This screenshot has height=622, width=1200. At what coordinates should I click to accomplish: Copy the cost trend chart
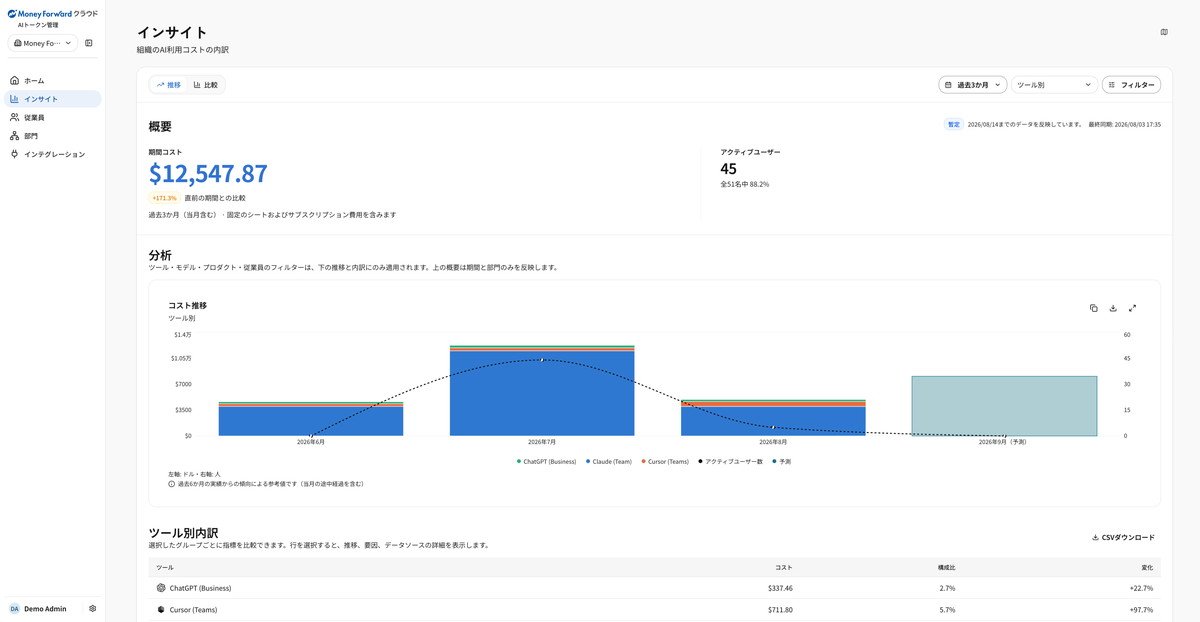point(1094,308)
